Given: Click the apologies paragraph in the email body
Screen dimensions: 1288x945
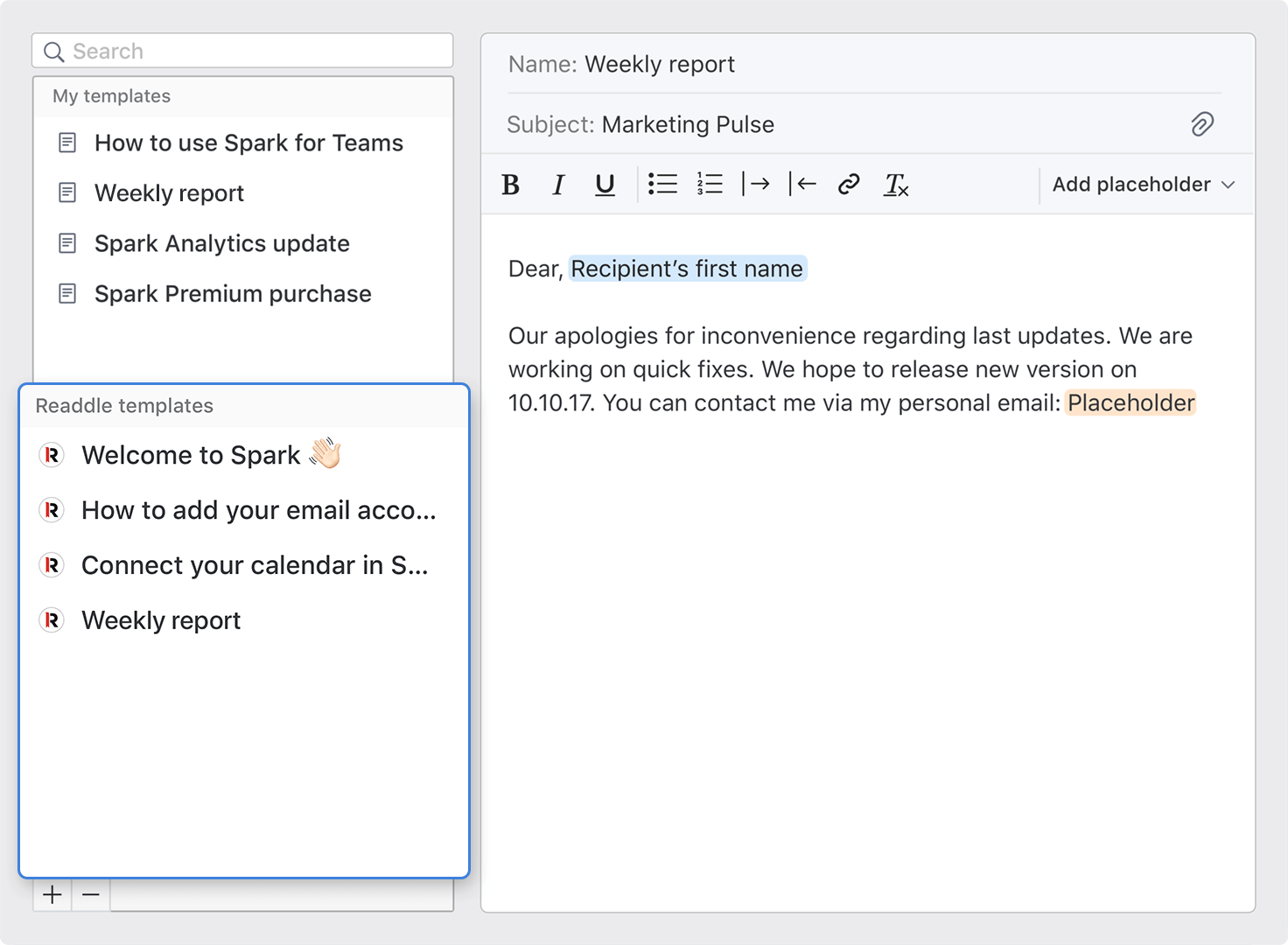Looking at the screenshot, I should [x=851, y=369].
